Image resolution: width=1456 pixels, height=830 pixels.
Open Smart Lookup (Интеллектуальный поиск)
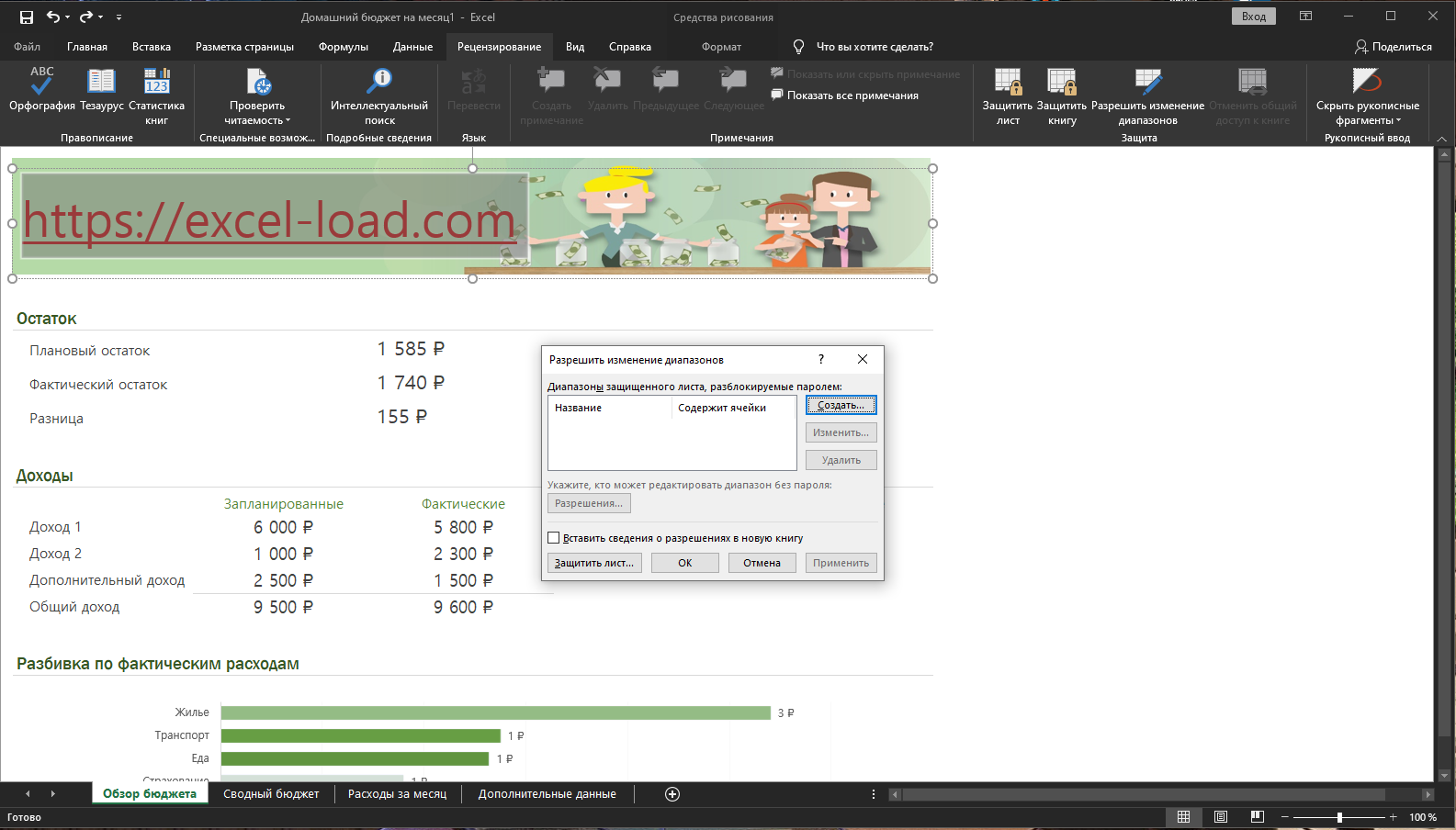(x=378, y=95)
